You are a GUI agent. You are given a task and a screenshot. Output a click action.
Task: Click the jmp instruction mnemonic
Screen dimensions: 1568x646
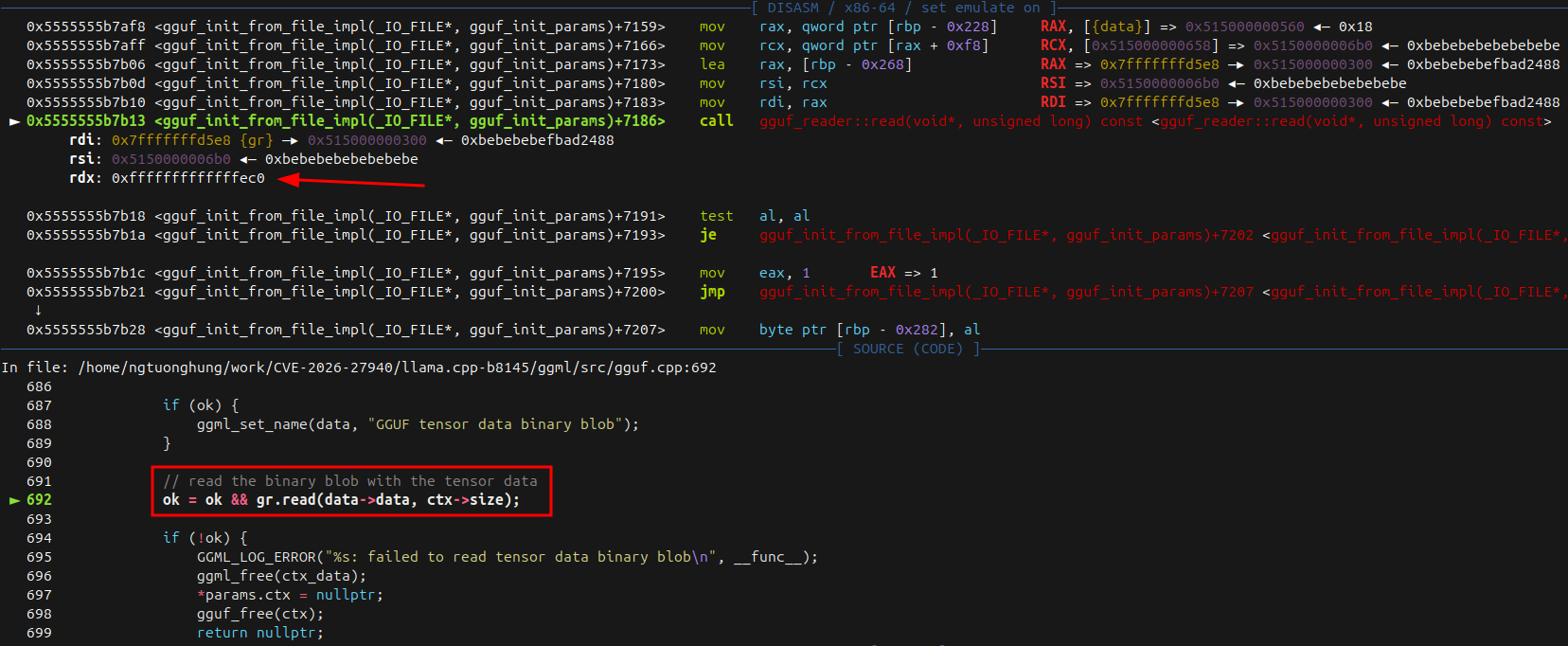(712, 292)
